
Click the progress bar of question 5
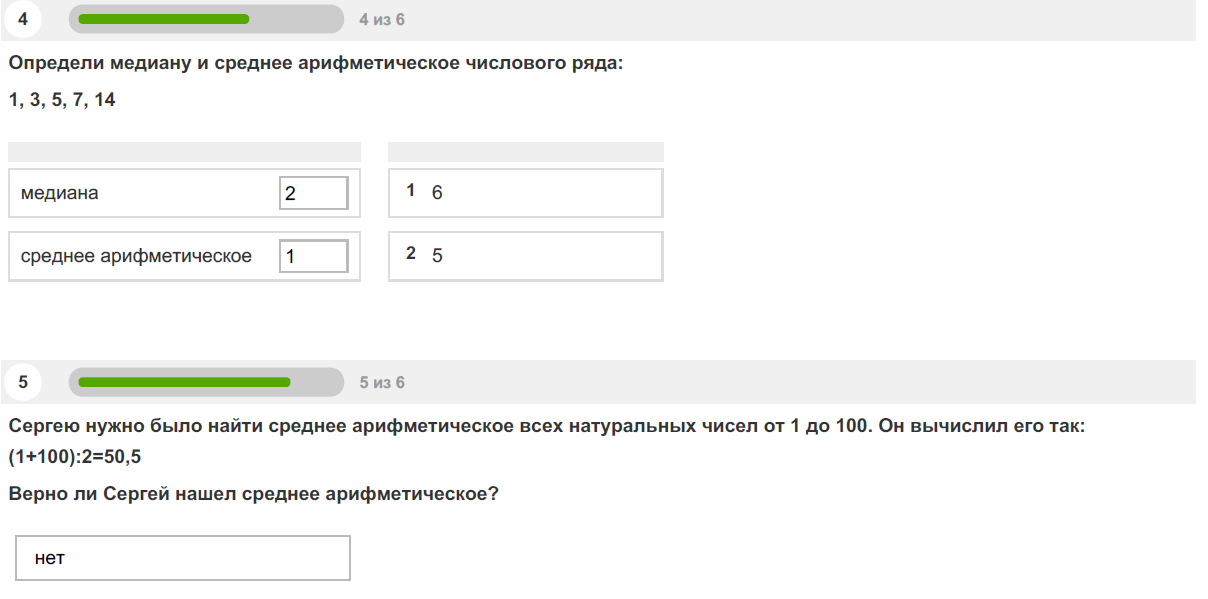pos(206,382)
